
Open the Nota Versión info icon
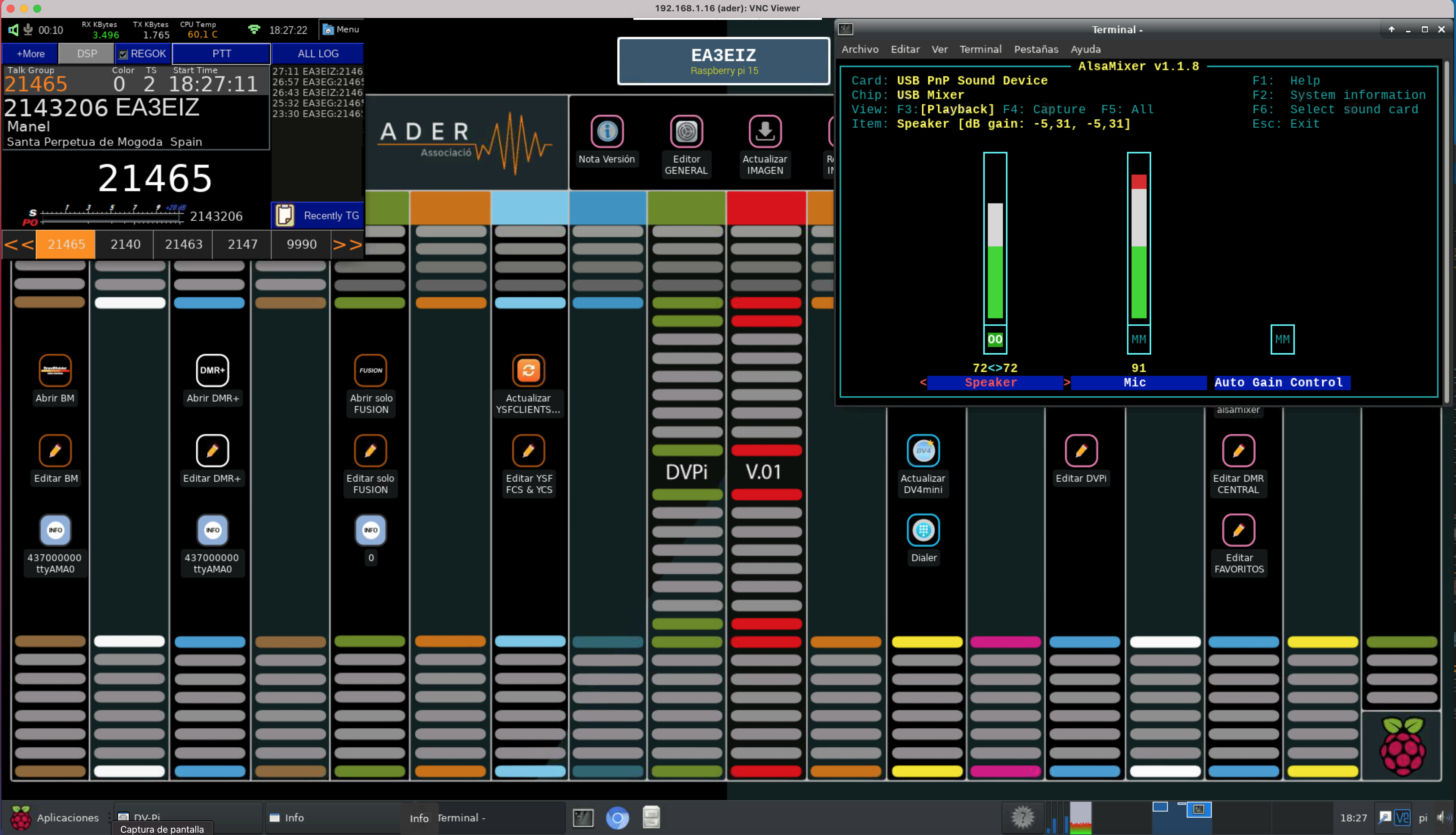[x=606, y=131]
